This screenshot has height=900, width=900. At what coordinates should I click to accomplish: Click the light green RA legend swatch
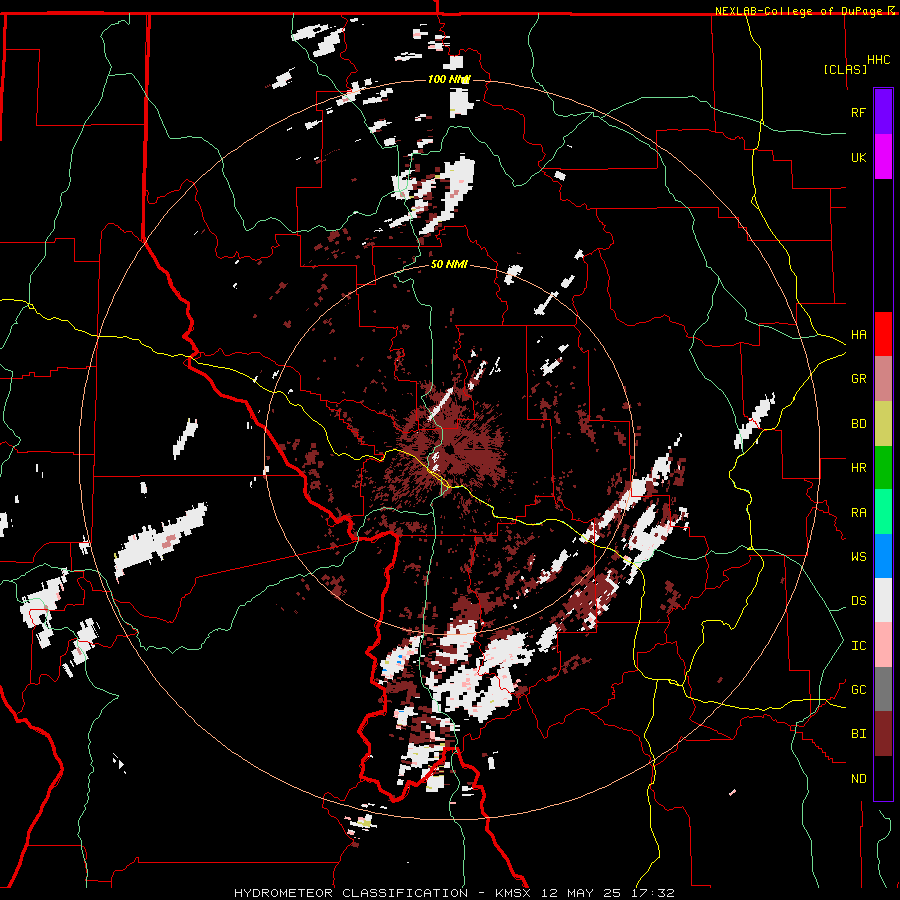click(883, 512)
